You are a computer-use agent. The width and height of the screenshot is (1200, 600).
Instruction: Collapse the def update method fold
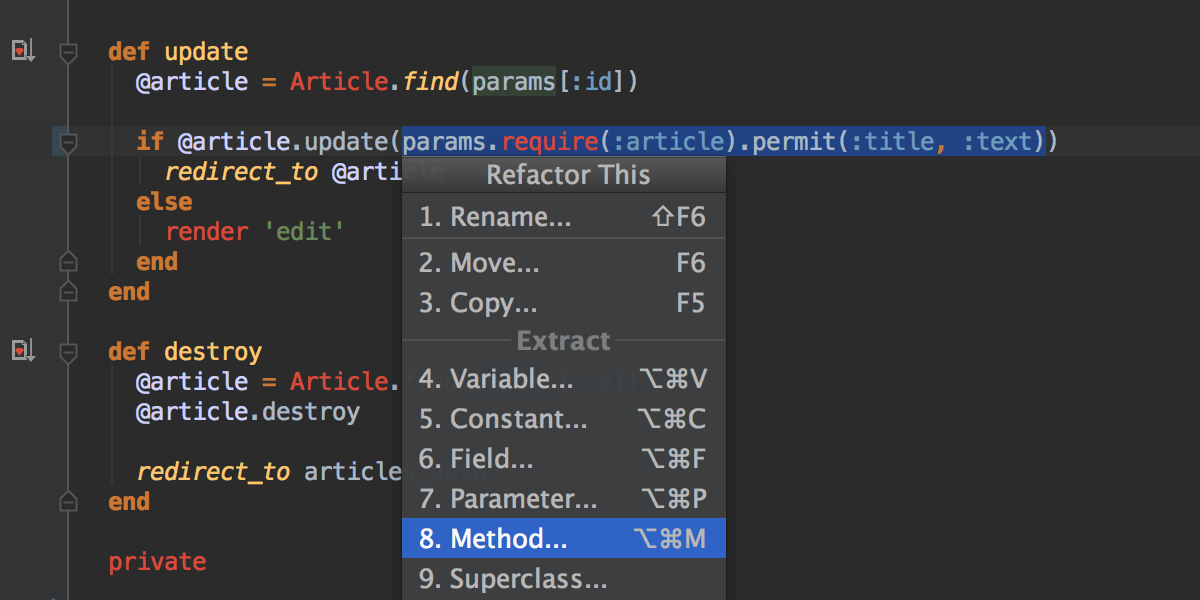tap(68, 52)
